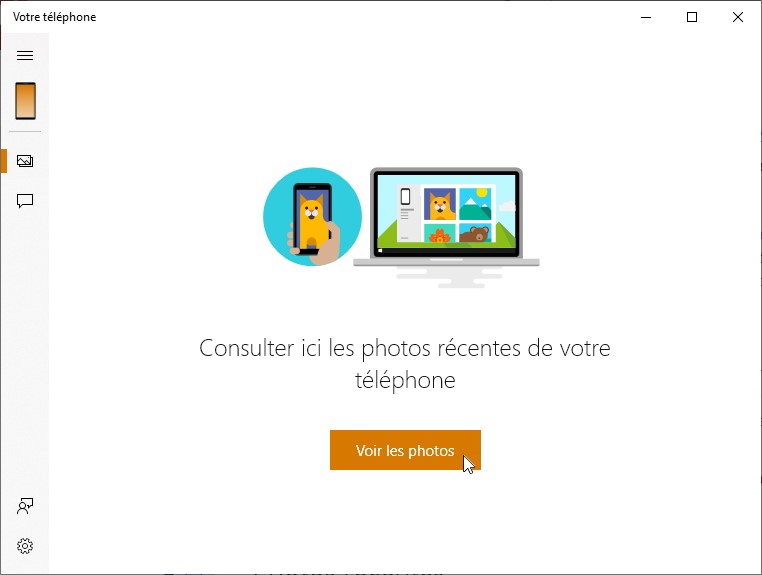Minimize the Votre téléphone window
Image resolution: width=762 pixels, height=575 pixels.
point(646,17)
